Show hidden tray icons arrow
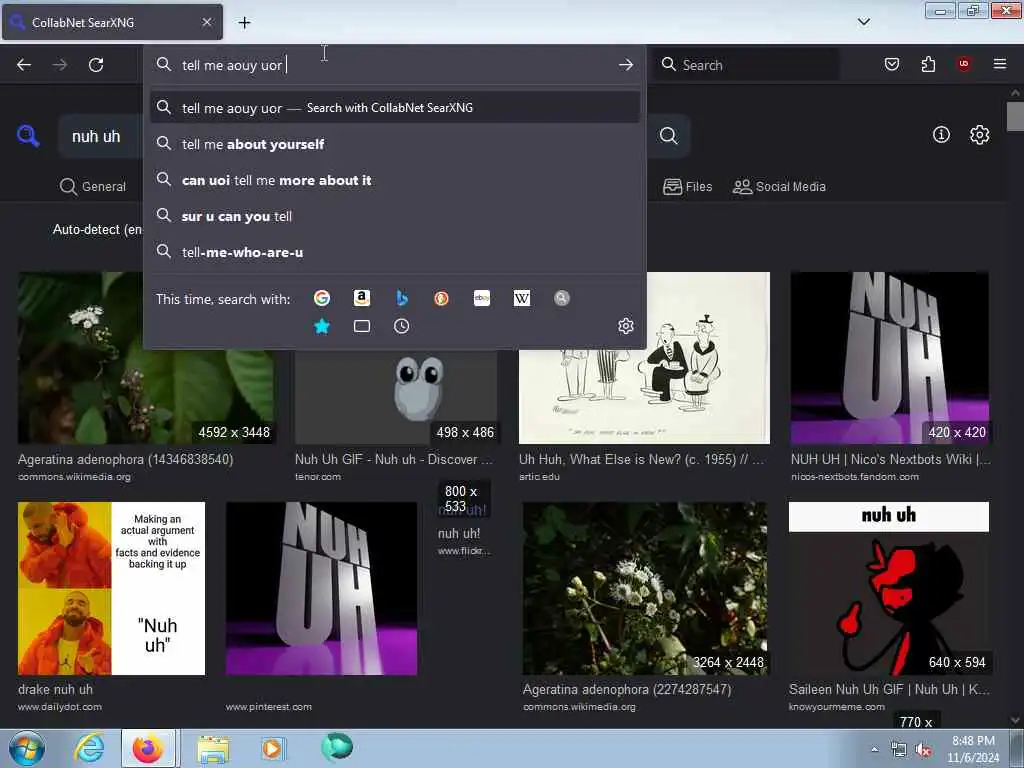Image resolution: width=1024 pixels, height=768 pixels. 874,750
